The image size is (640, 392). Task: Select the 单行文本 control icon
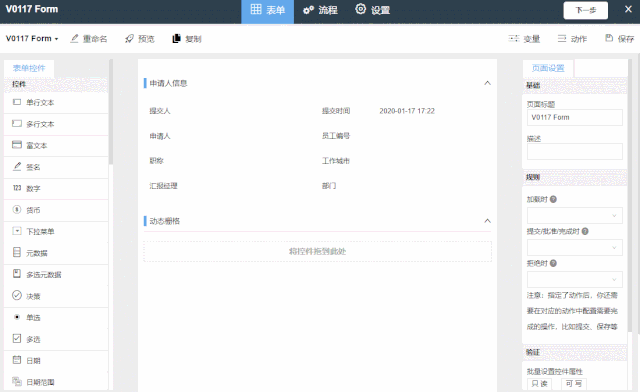coord(17,102)
